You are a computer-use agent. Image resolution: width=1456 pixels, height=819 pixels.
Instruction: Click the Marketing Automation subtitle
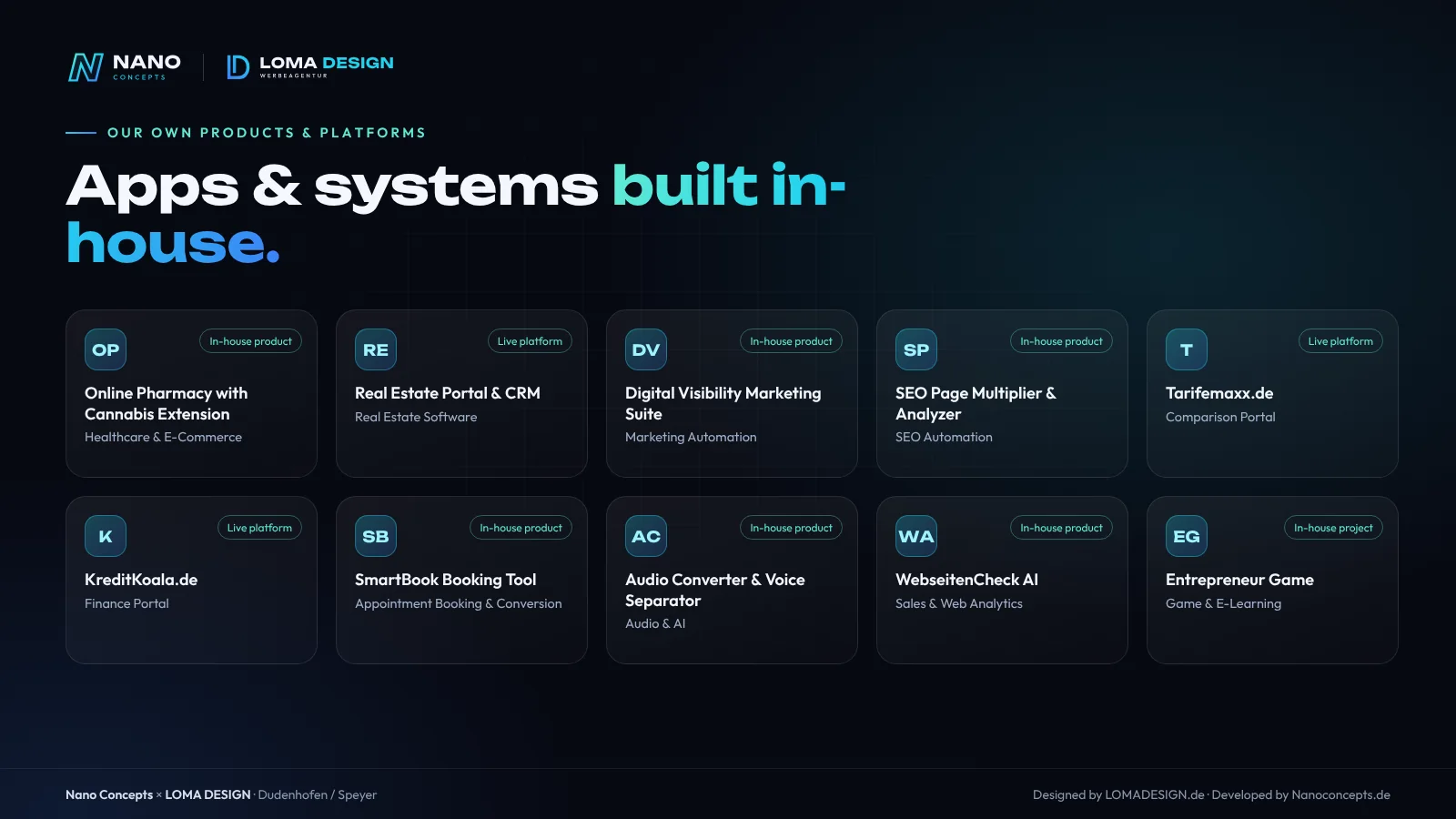pyautogui.click(x=691, y=437)
